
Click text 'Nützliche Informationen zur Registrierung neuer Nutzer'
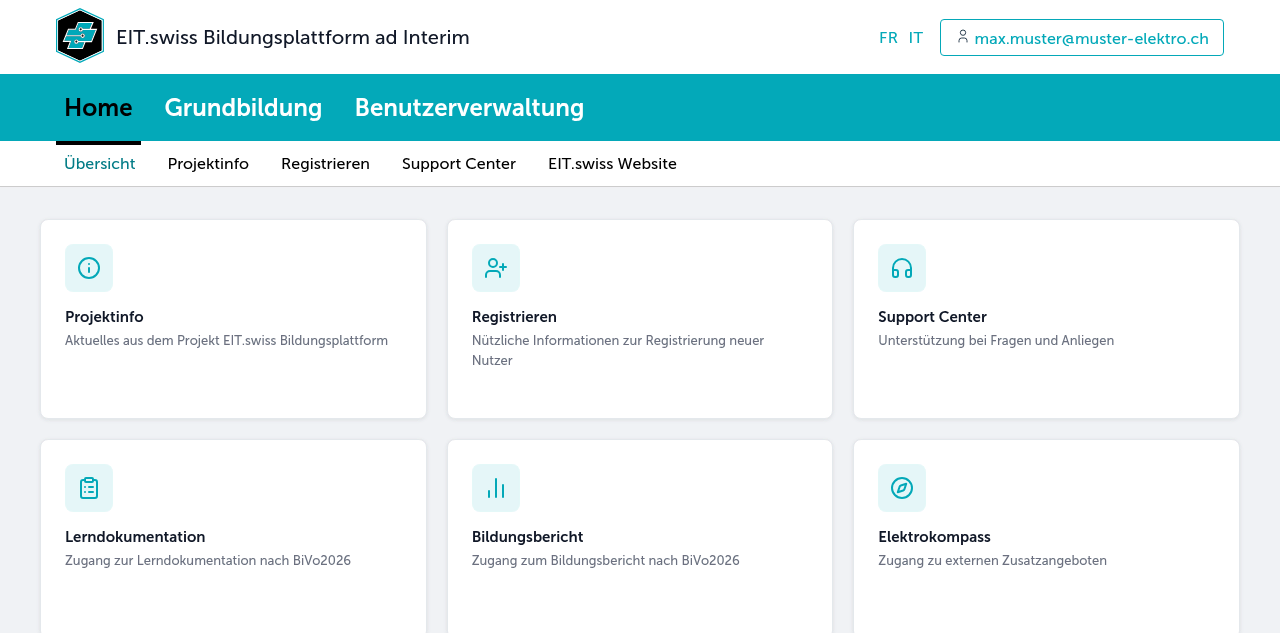click(x=618, y=351)
